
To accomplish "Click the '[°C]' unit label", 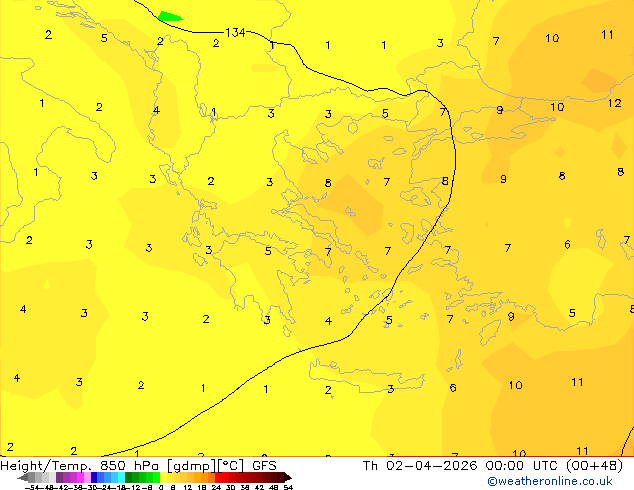I will pos(231,466).
